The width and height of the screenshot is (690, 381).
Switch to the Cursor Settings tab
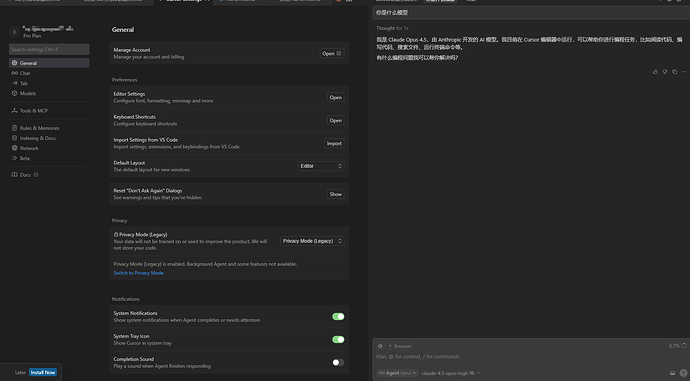click(x=184, y=1)
